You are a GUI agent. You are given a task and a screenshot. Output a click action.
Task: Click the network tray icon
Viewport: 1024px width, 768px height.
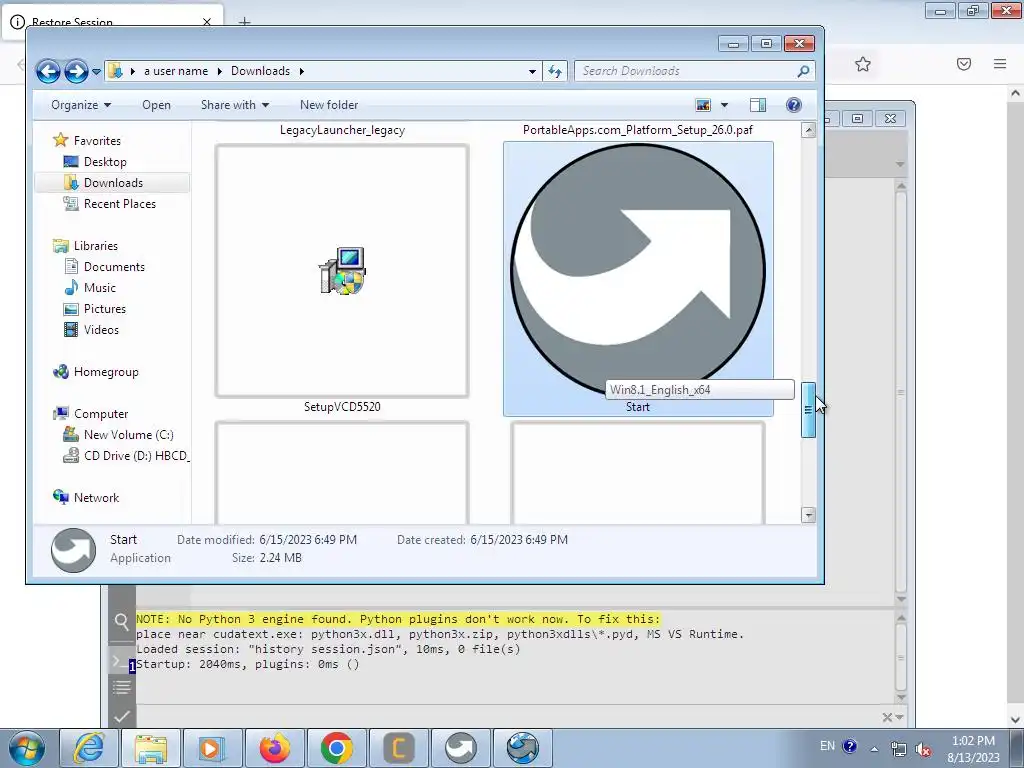(x=899, y=749)
